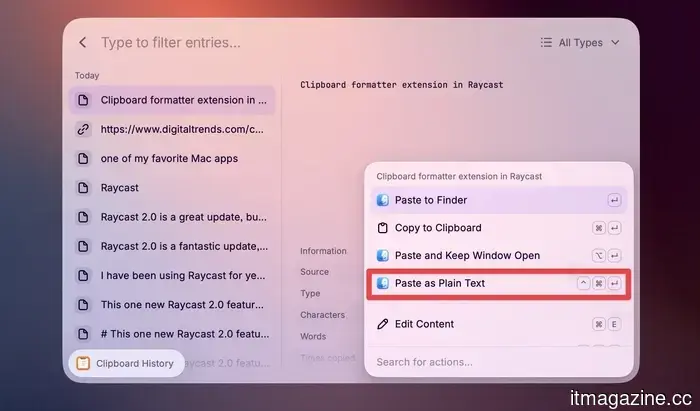Select 'Clipboard formatter extension in ...' entry
700x411 pixels.
click(x=172, y=100)
